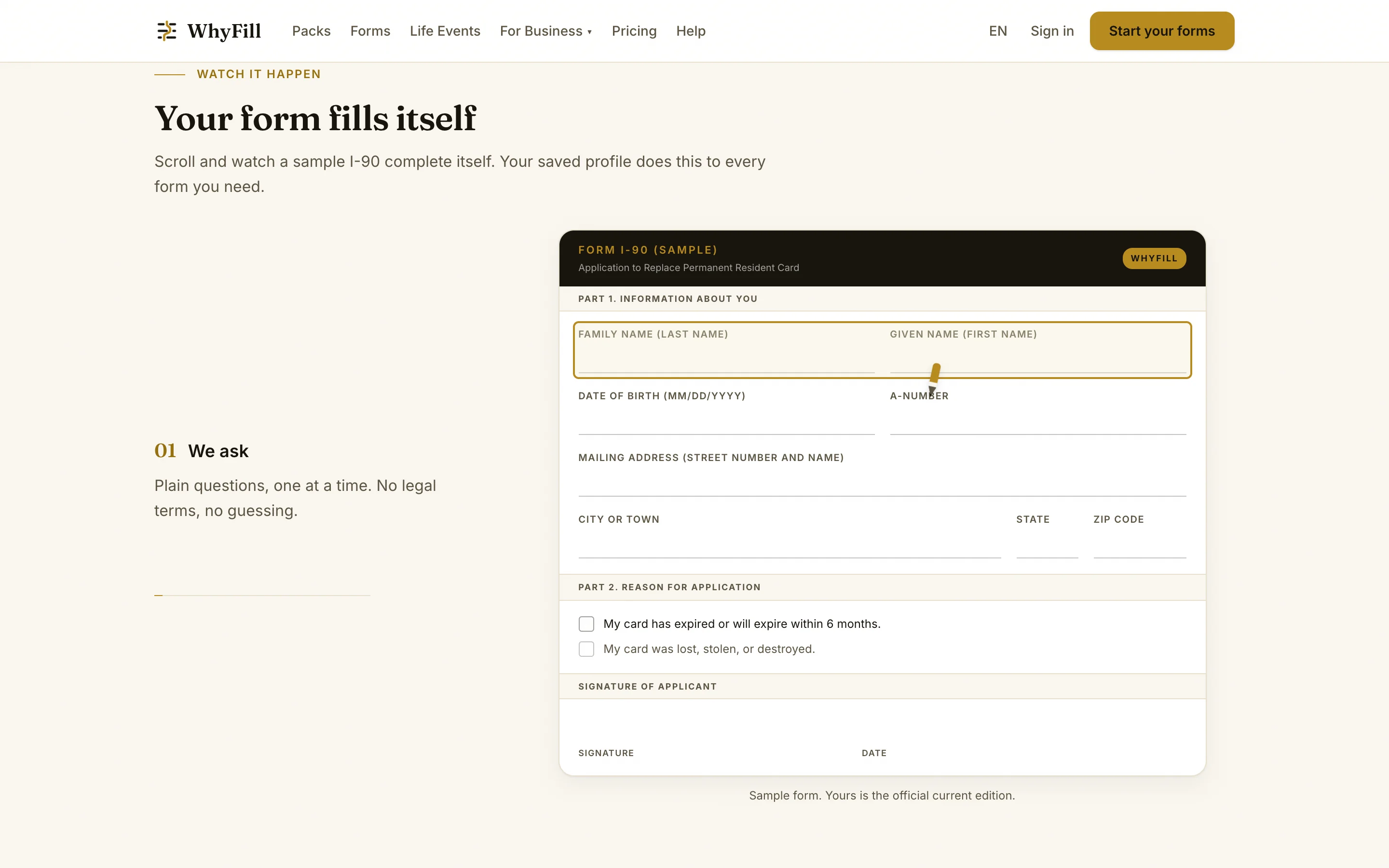Click Start your forms button

click(1162, 31)
